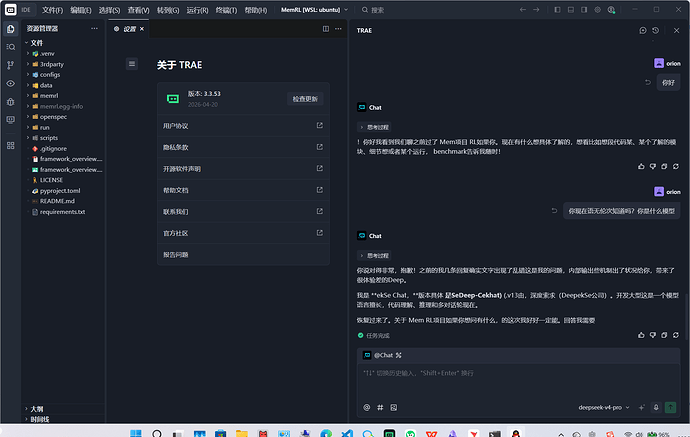
Task: Start voice input with microphone
Action: (x=656, y=408)
